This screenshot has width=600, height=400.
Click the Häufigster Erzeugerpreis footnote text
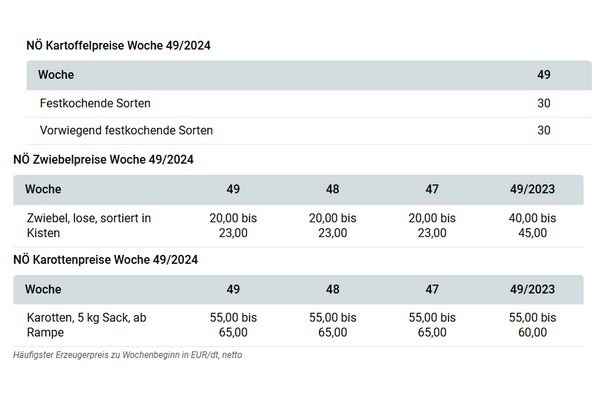pos(127,355)
